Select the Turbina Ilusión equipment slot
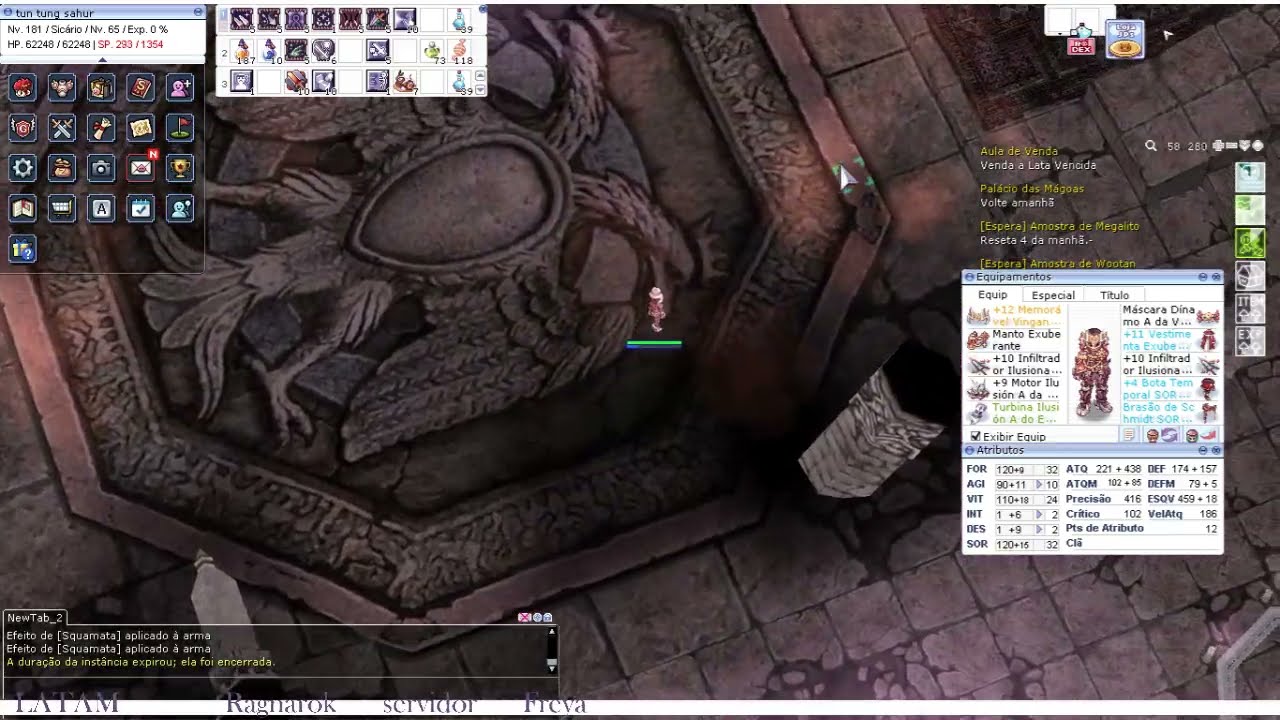The image size is (1280, 720). click(1014, 412)
